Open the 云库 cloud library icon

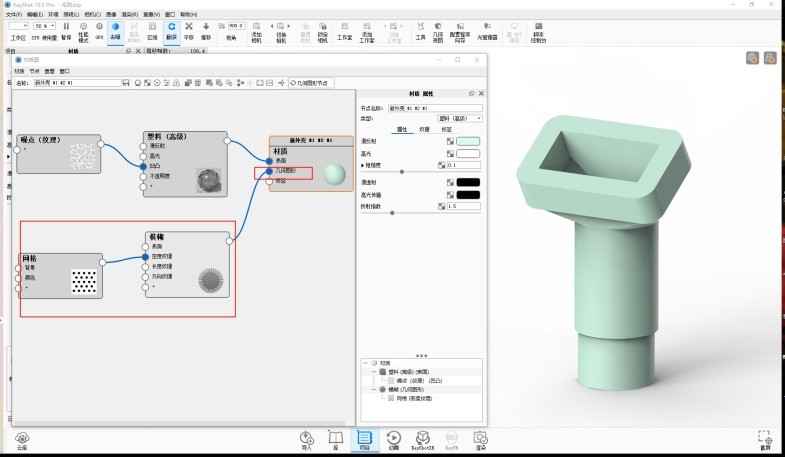pos(22,439)
